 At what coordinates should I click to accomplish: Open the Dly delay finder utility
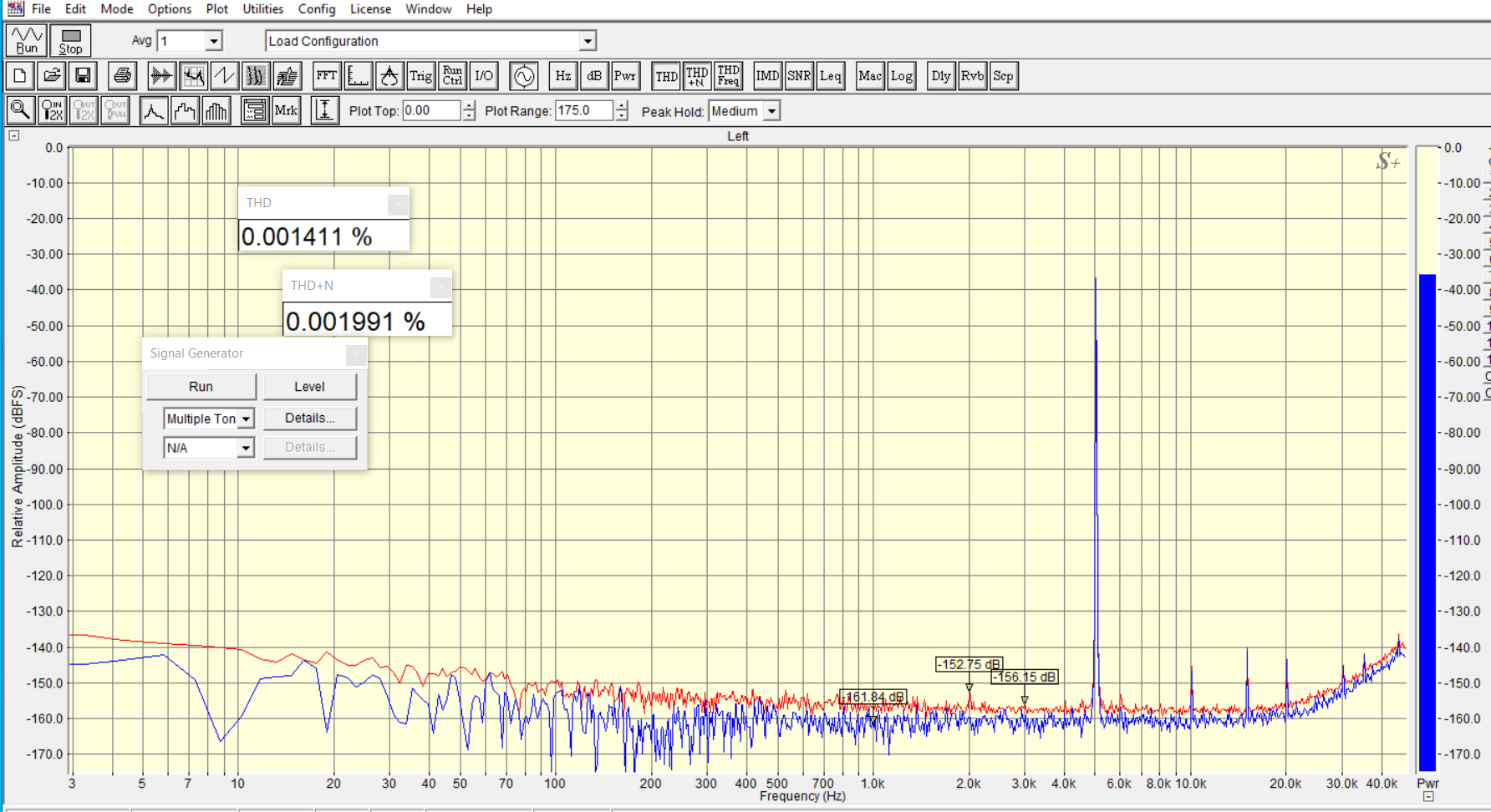coord(941,76)
